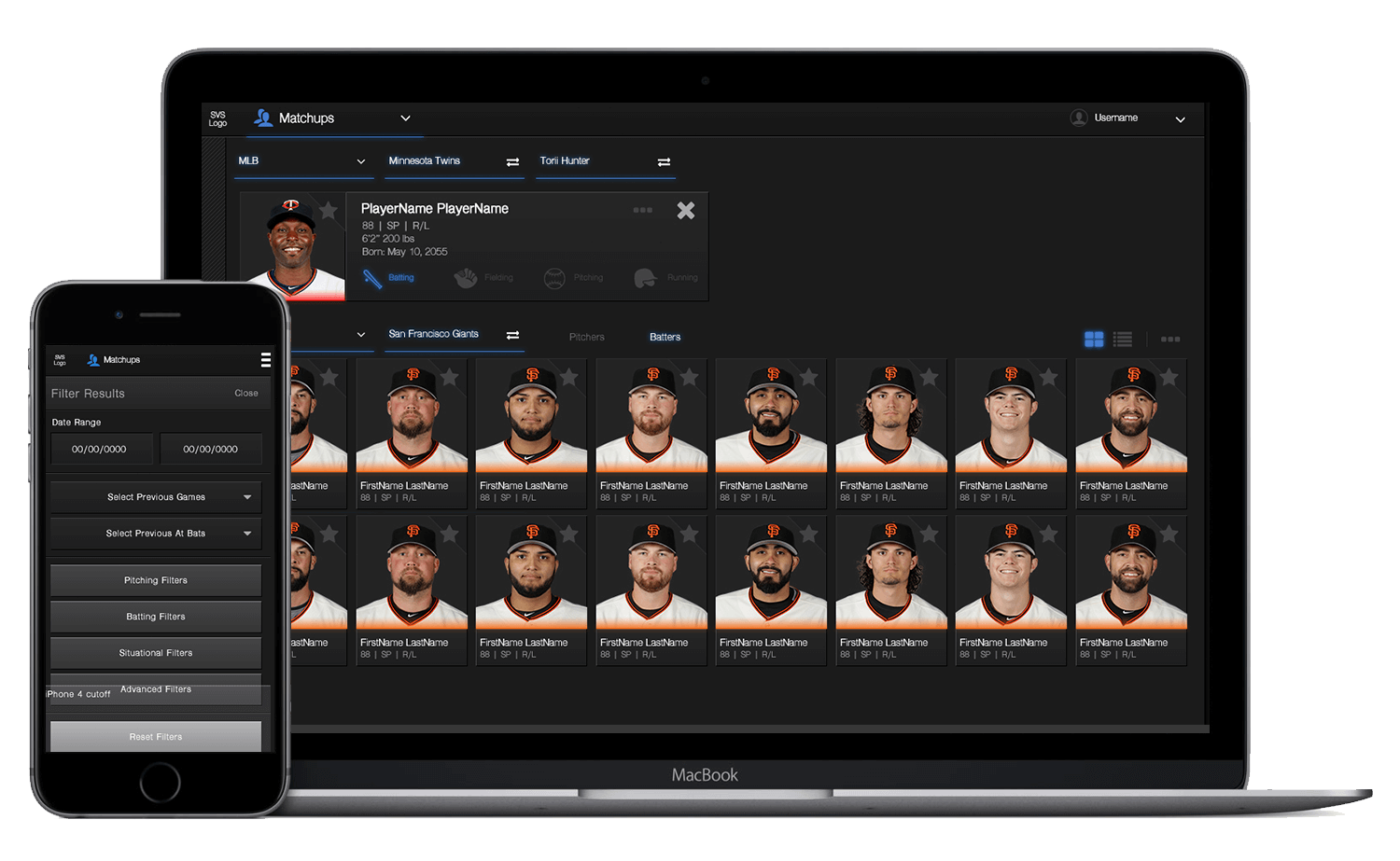Open the phone hamburger menu

266,360
